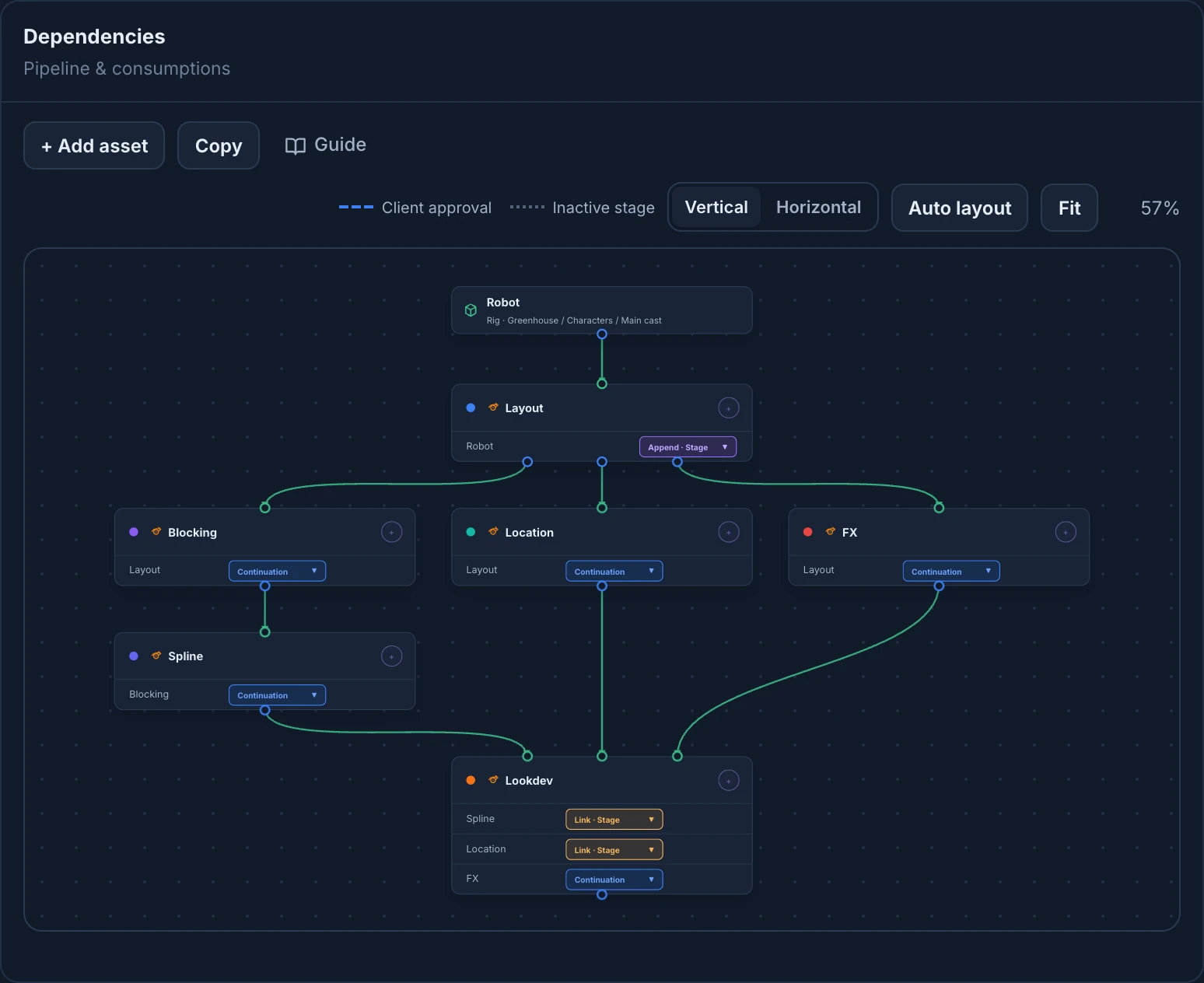Click the red color dot on FX node
The image size is (1204, 983).
(807, 532)
